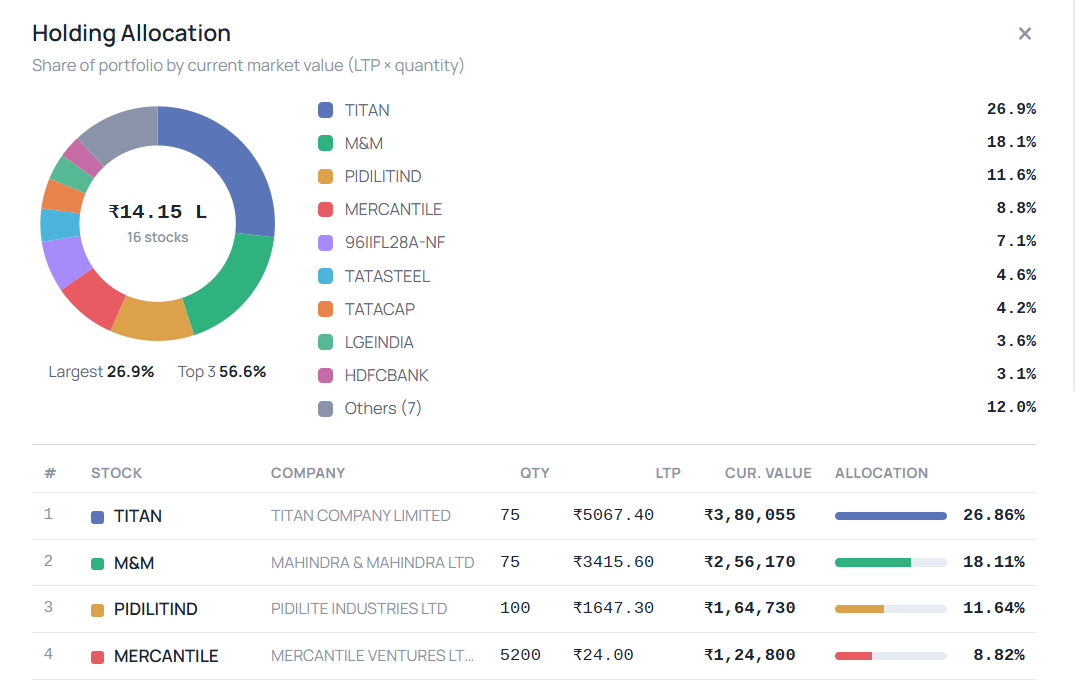The image size is (1075, 682).
Task: Select the Others (7) legend label
Action: click(383, 409)
